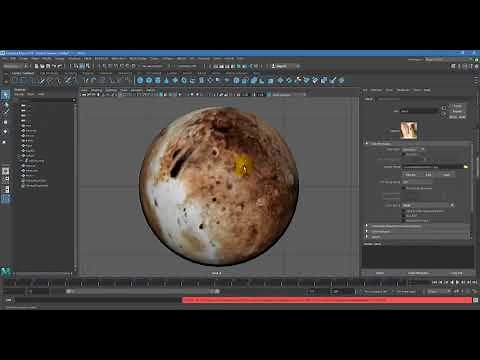This screenshot has width=480, height=360.
Task: Click the output connection icon beside name field
Action: [444, 114]
